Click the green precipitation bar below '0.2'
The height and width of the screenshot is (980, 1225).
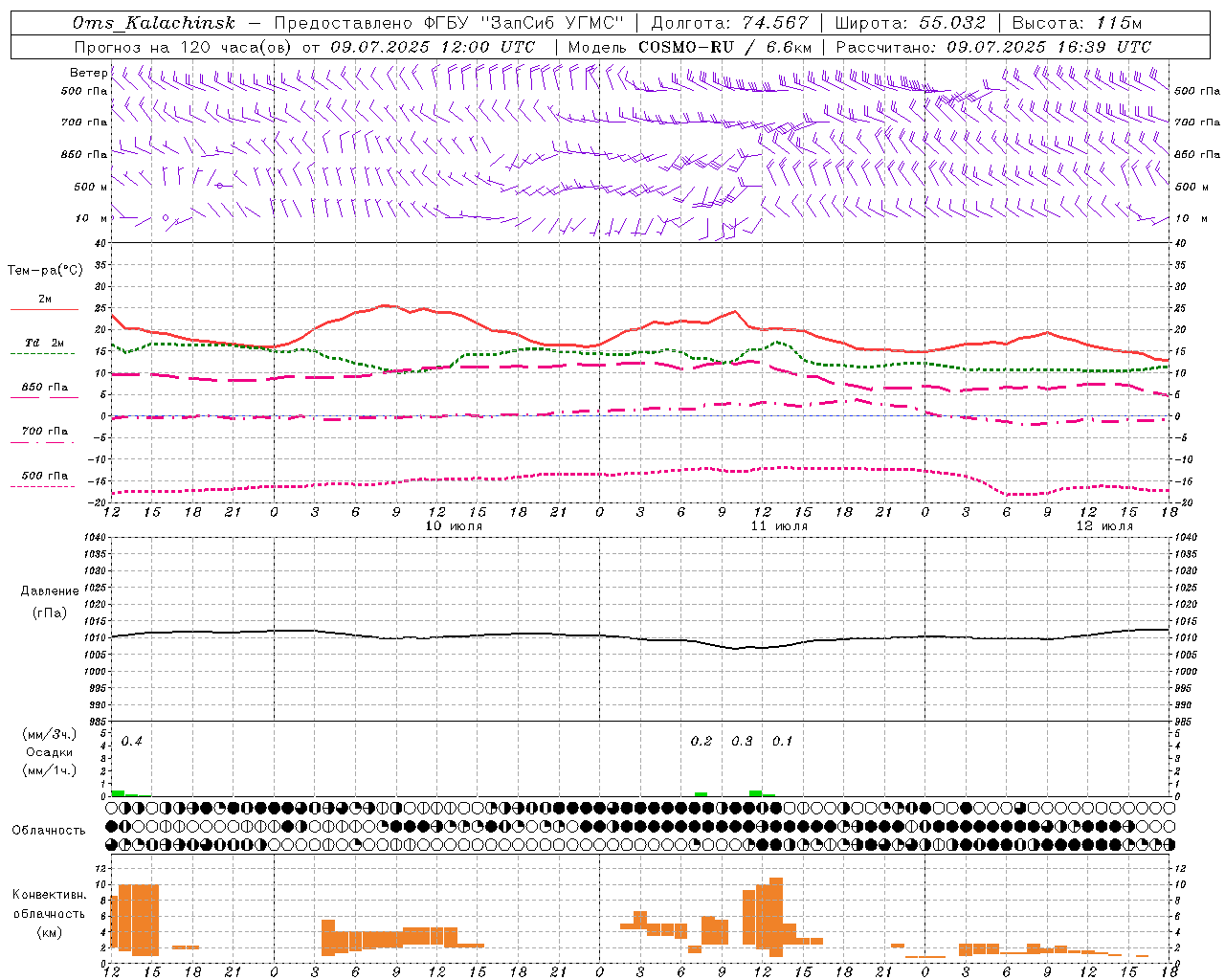702,794
